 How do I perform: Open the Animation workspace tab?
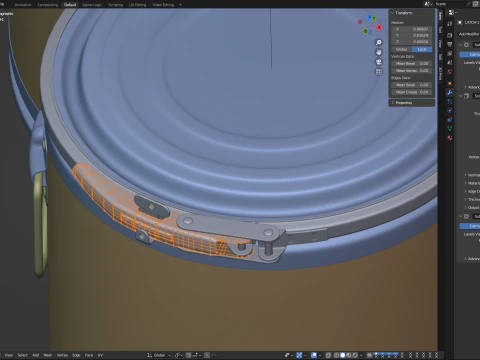(x=23, y=5)
